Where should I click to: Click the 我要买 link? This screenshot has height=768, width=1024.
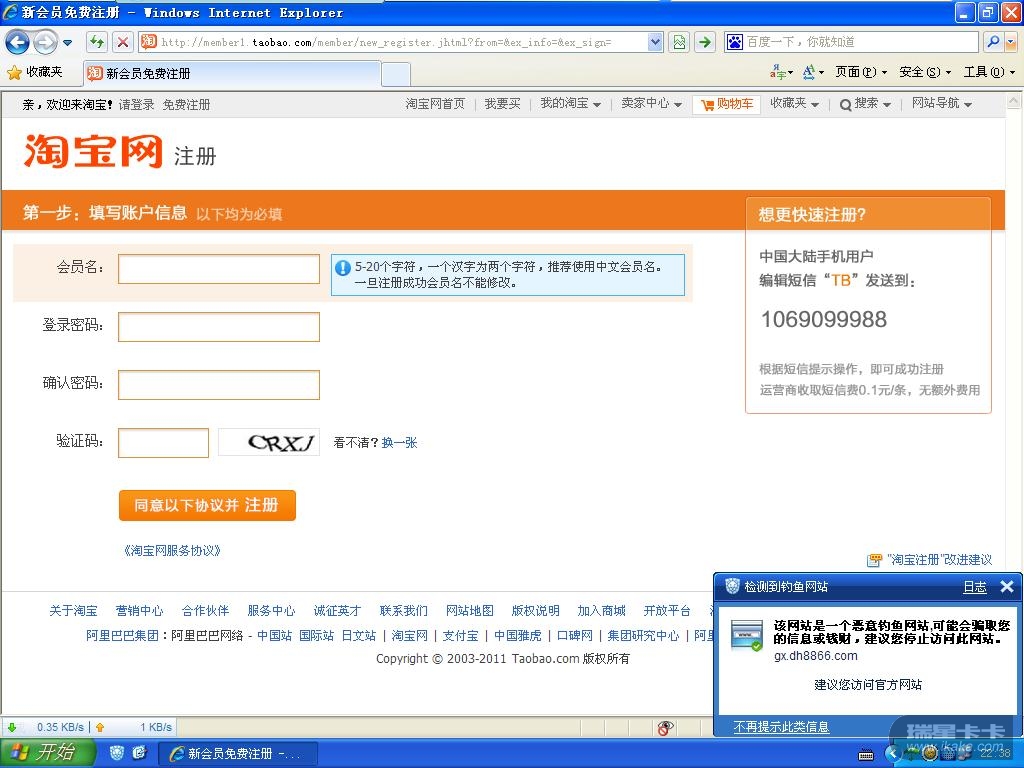[502, 104]
